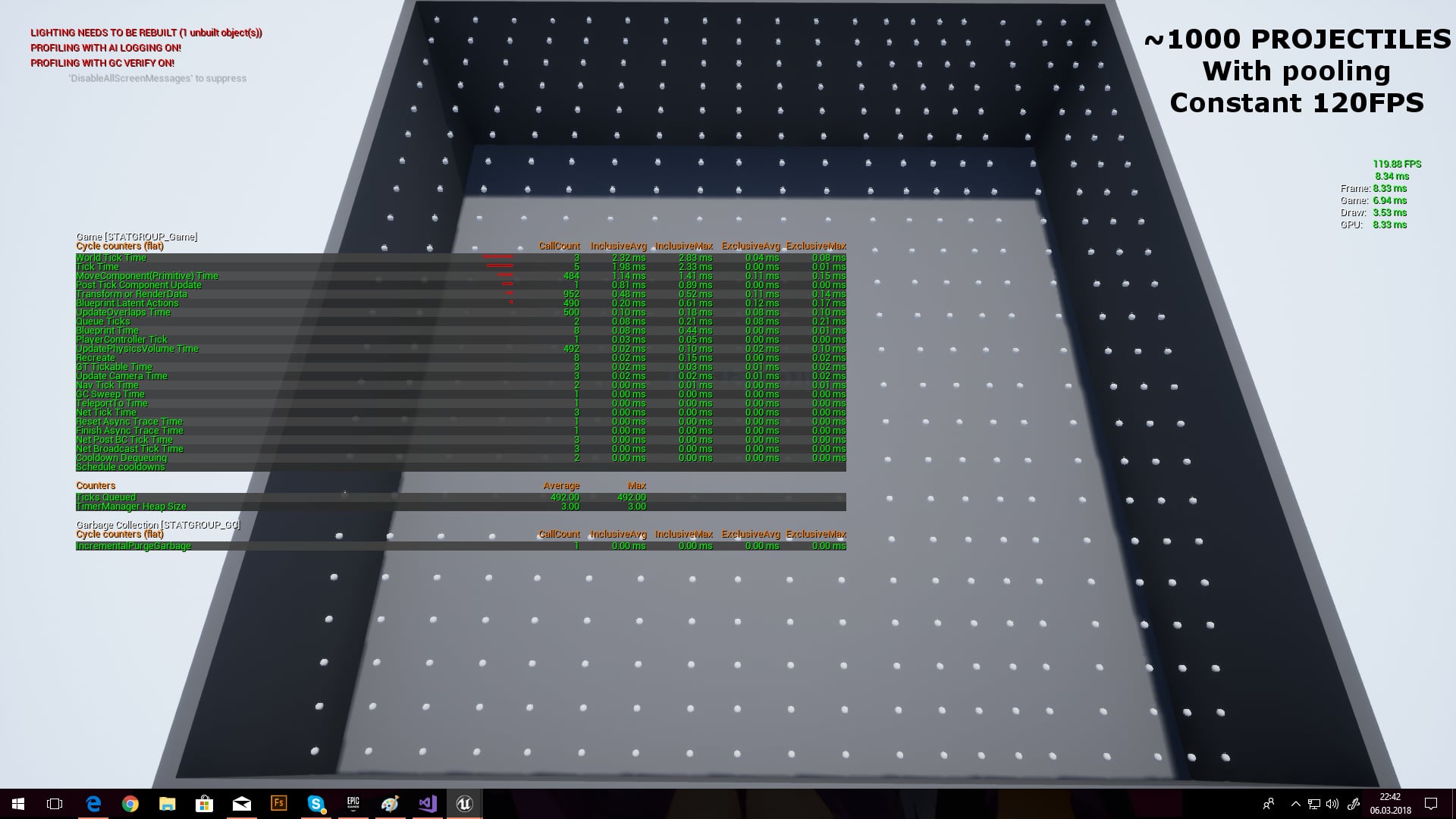Open the Microsoft Store icon
The height and width of the screenshot is (819, 1456).
(x=205, y=804)
